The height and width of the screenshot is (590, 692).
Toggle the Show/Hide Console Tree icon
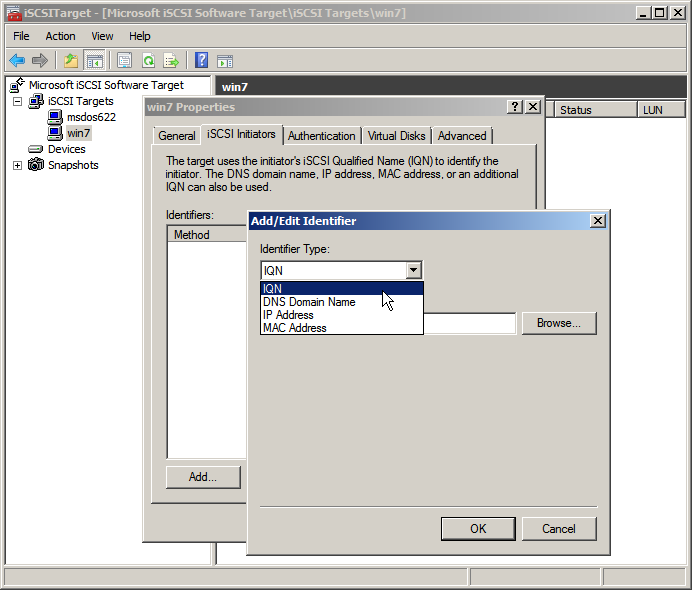(95, 61)
